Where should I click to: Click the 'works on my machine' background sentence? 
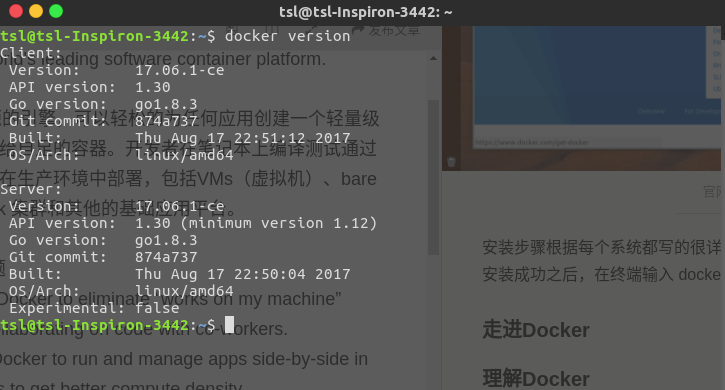(250, 299)
